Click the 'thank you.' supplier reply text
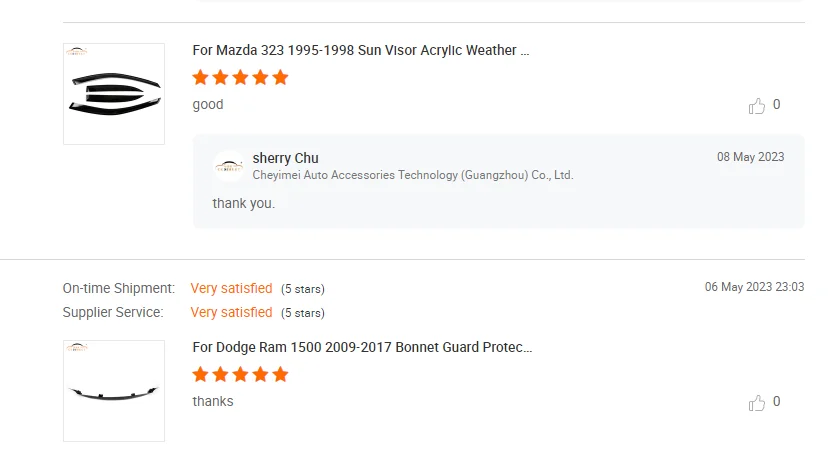 click(x=243, y=203)
